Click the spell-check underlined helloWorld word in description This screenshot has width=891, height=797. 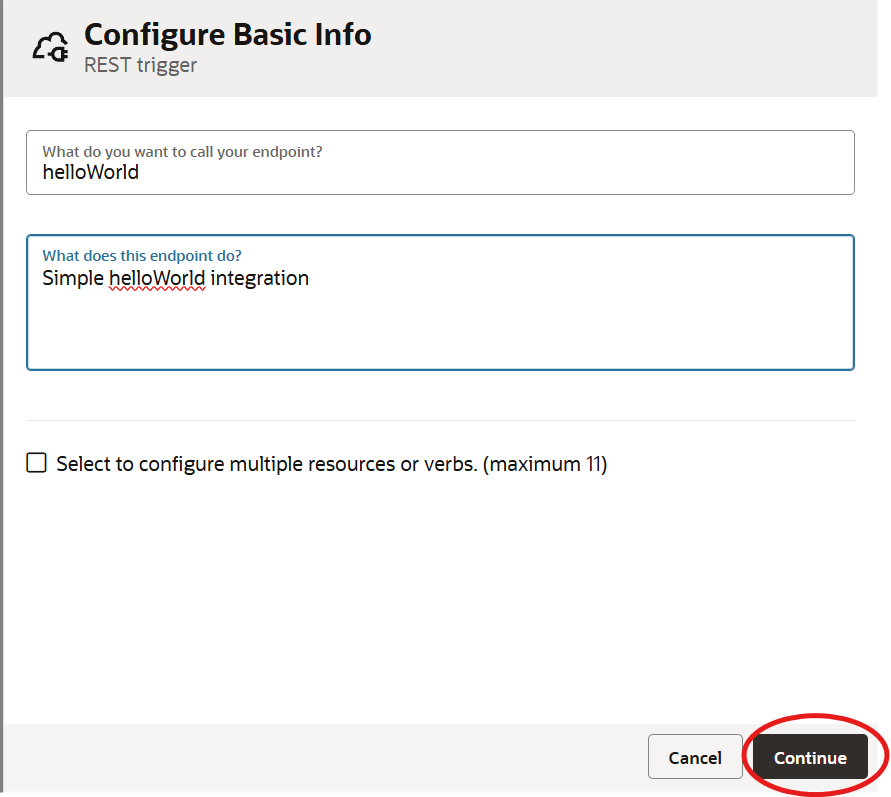click(157, 279)
